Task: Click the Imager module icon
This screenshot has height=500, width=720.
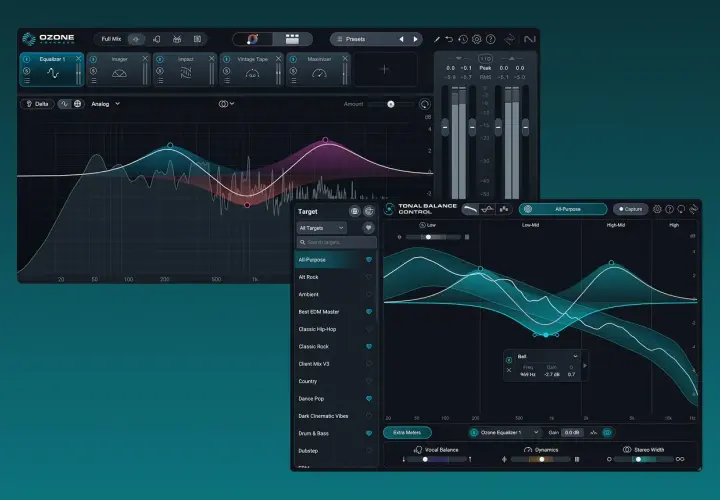Action: click(x=119, y=73)
